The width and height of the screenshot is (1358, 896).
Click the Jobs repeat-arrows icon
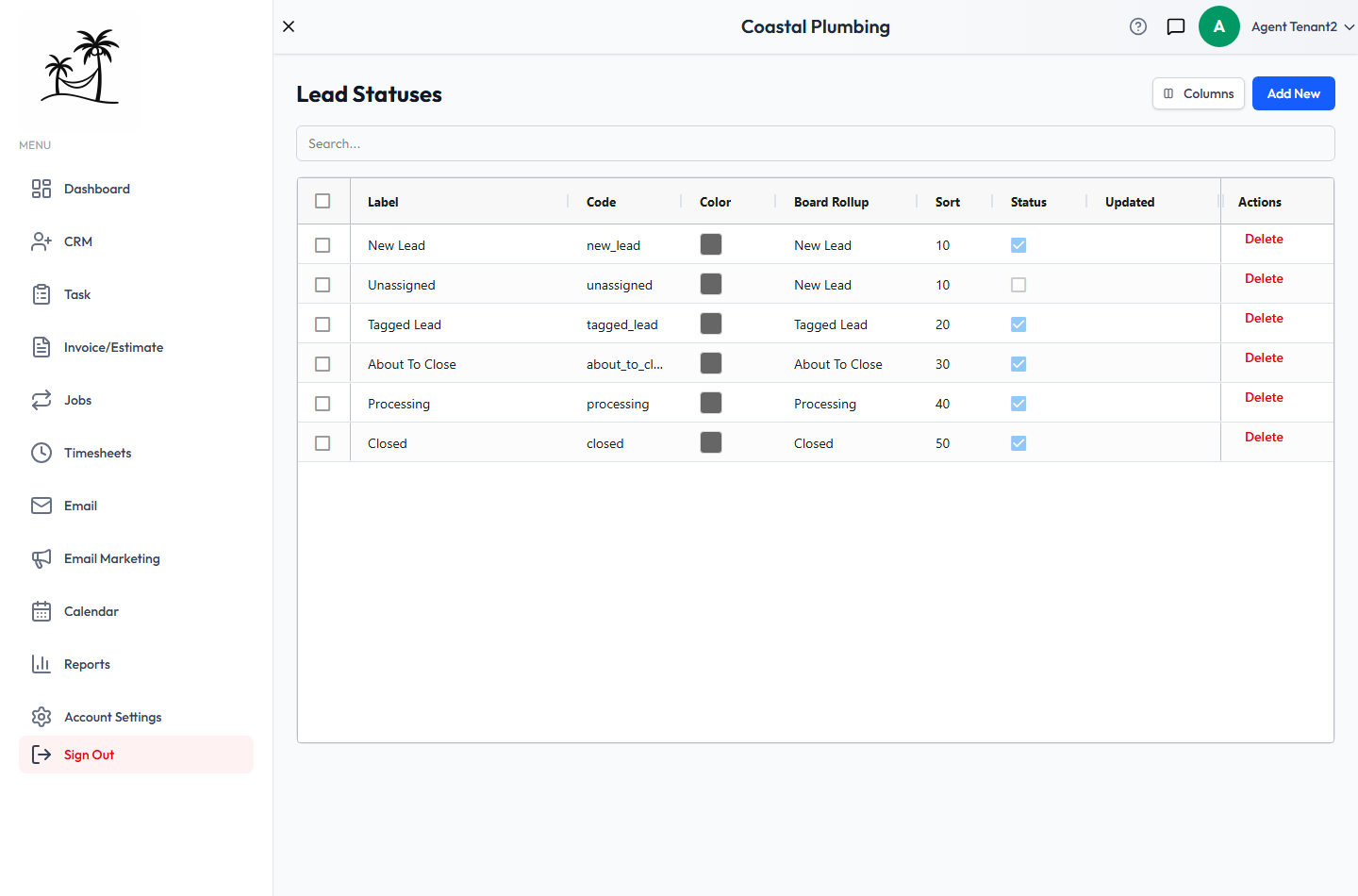coord(41,400)
